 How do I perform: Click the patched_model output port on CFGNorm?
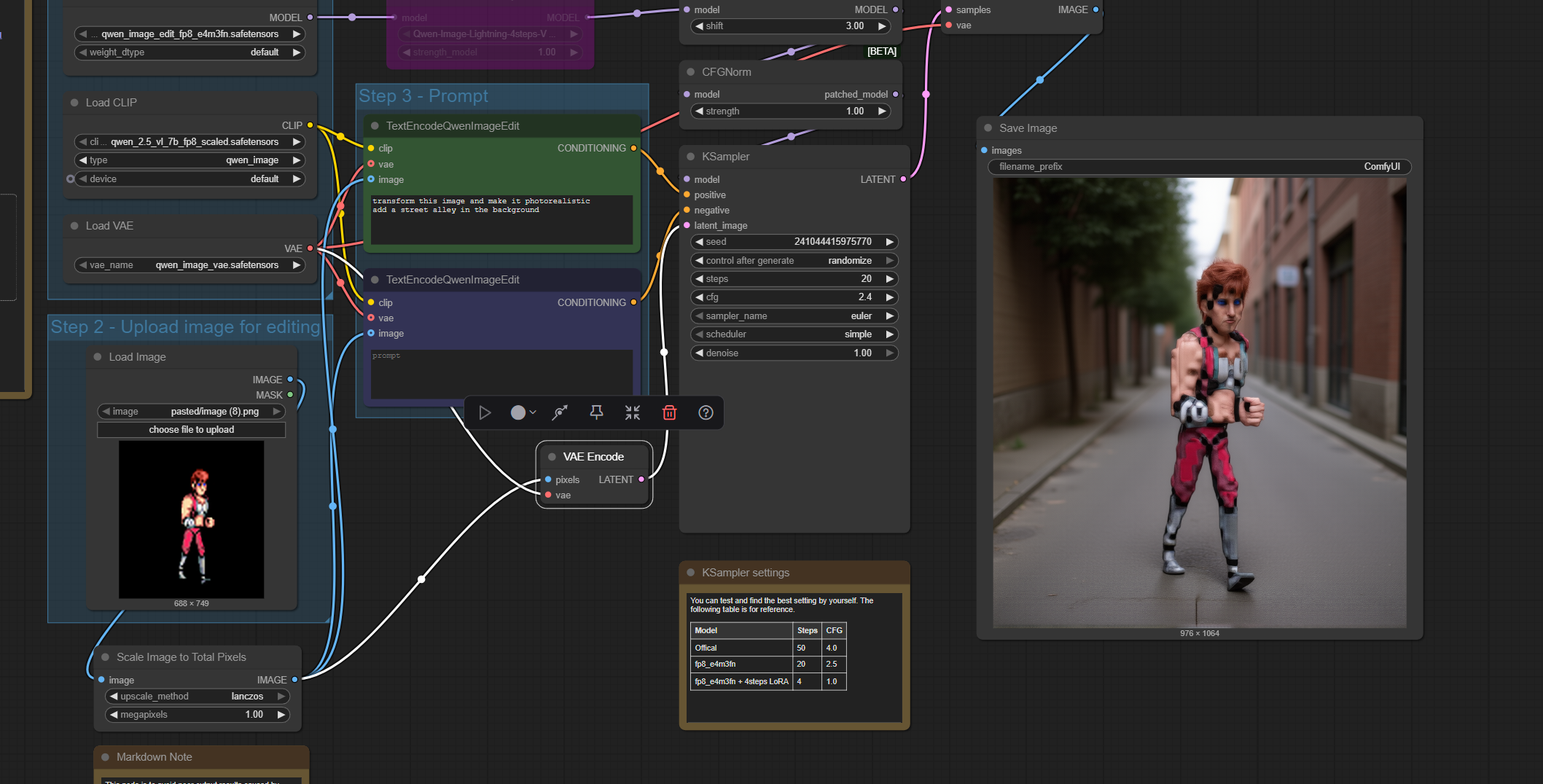pos(896,95)
